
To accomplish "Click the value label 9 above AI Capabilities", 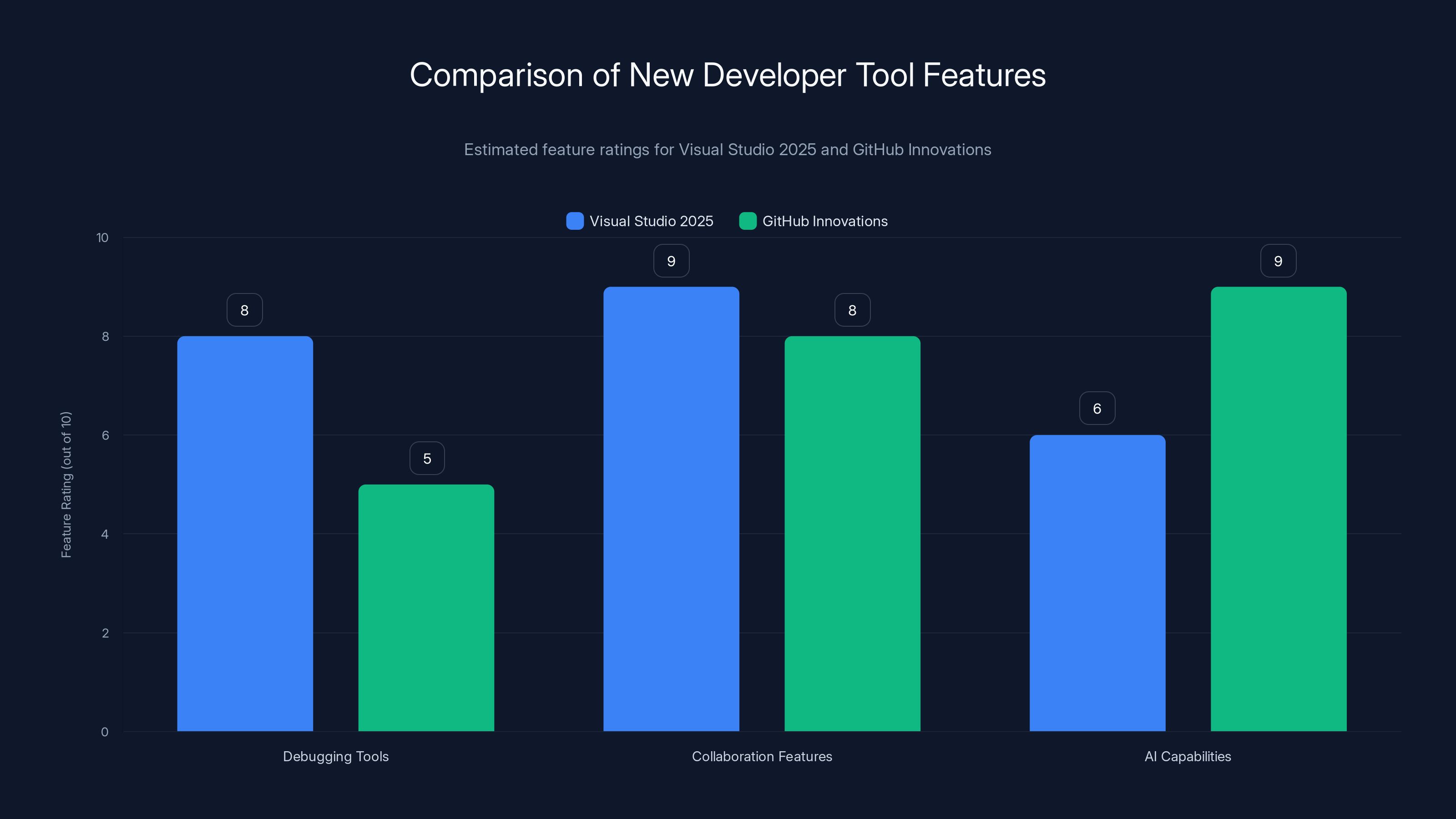I will coord(1278,261).
